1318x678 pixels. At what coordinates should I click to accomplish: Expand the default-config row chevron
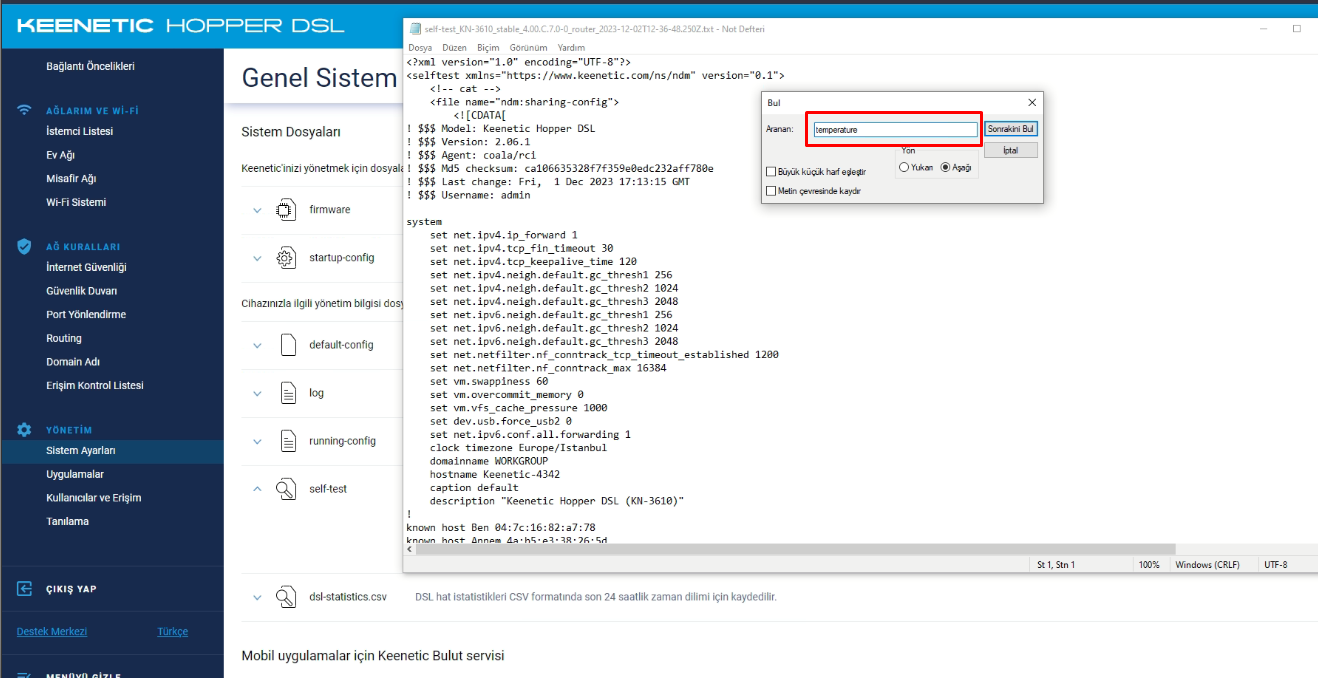click(x=257, y=345)
